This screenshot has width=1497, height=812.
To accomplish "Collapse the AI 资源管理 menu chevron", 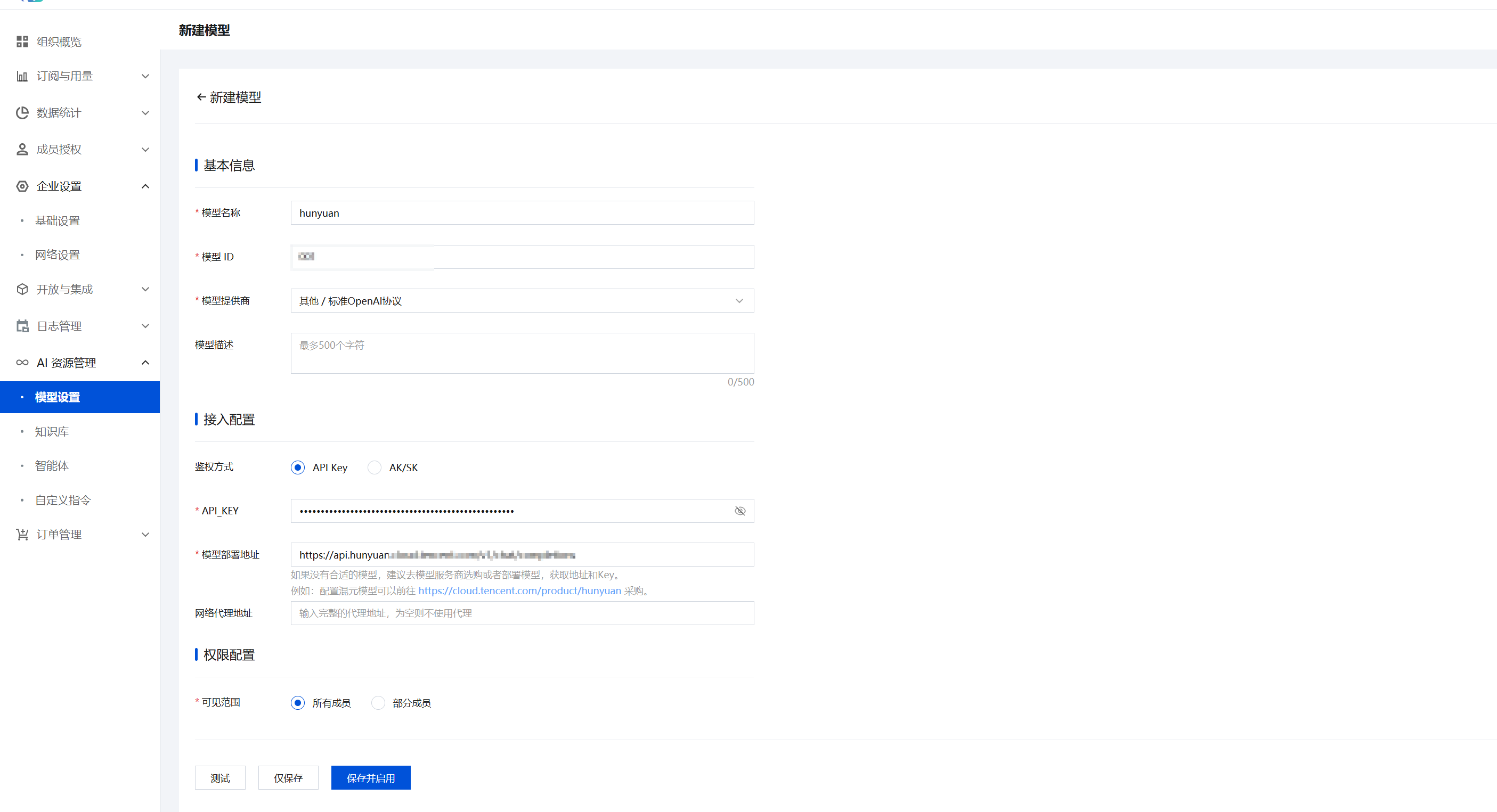I will click(x=145, y=363).
